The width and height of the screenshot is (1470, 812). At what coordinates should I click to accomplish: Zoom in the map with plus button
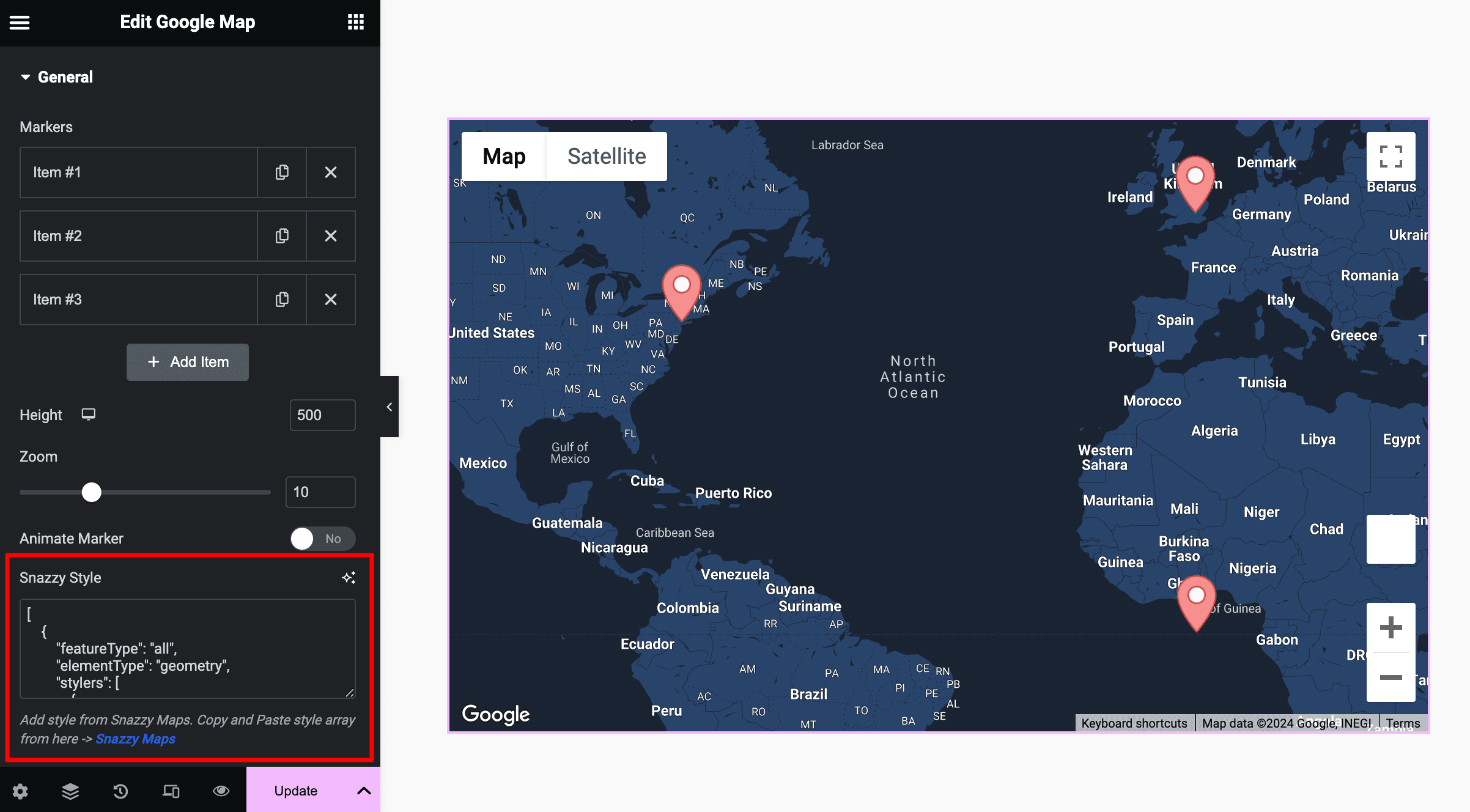pyautogui.click(x=1391, y=627)
